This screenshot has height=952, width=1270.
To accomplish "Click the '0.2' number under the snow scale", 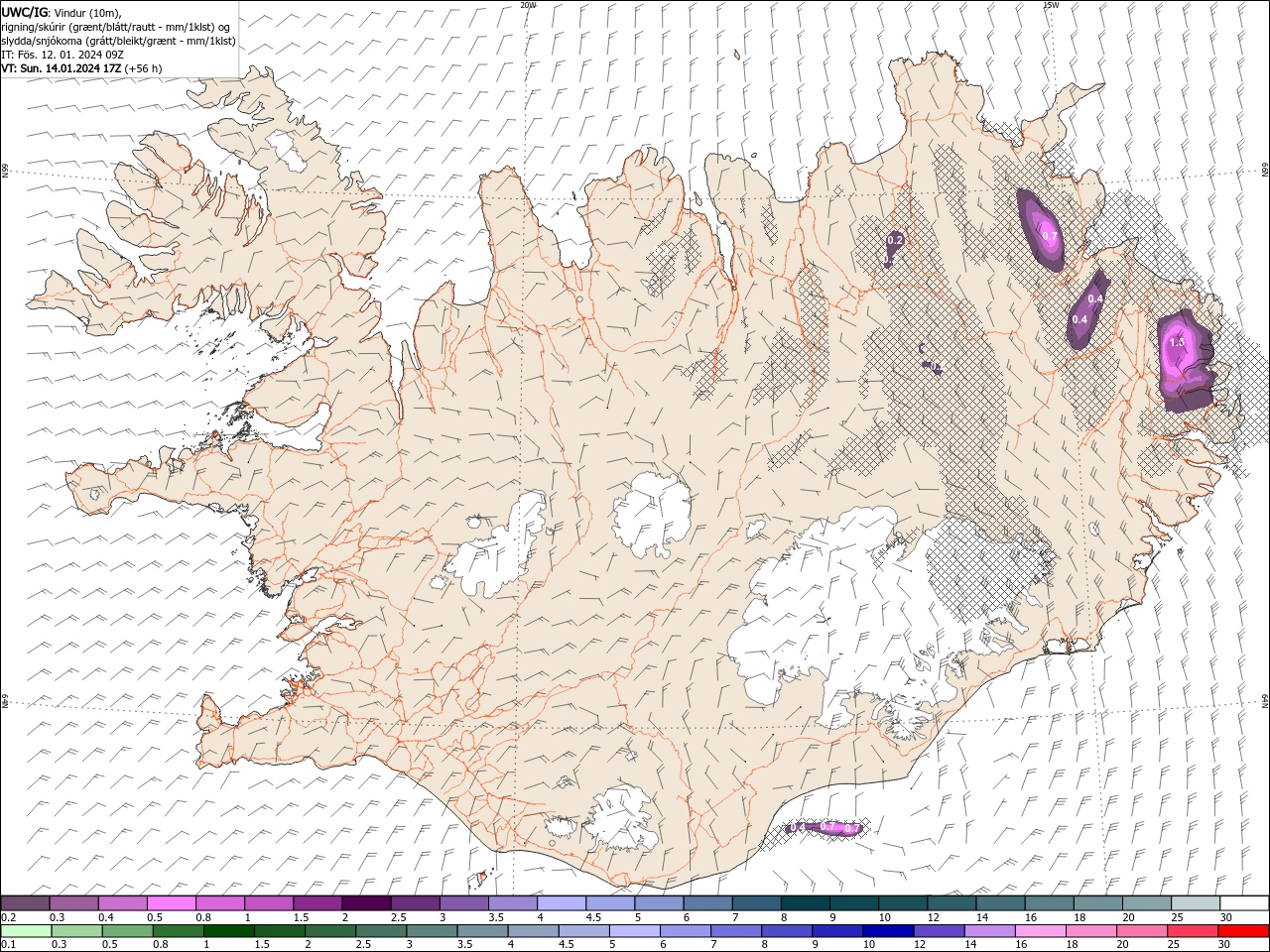I will click(7, 917).
